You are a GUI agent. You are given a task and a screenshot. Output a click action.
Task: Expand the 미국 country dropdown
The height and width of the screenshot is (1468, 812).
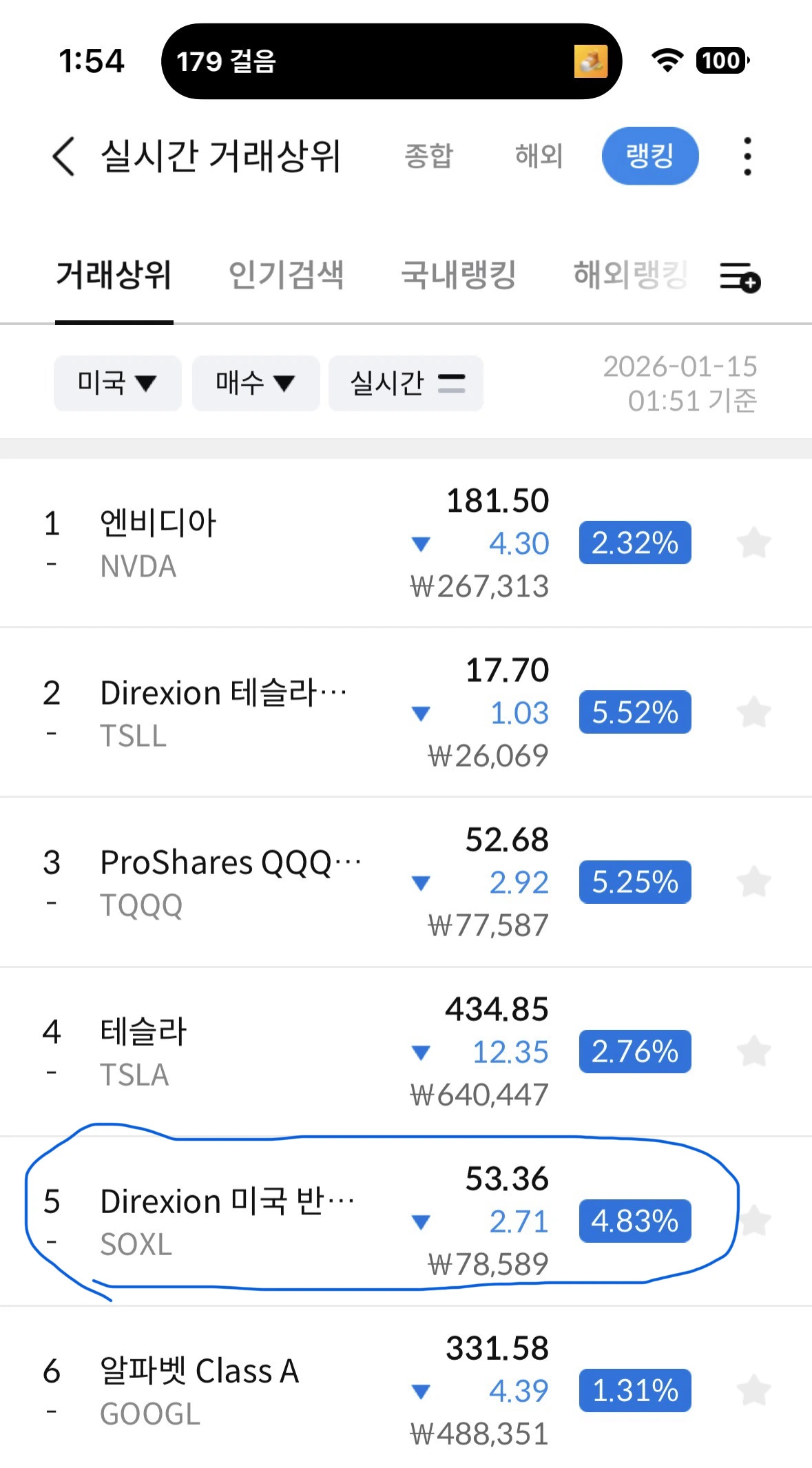(x=118, y=383)
